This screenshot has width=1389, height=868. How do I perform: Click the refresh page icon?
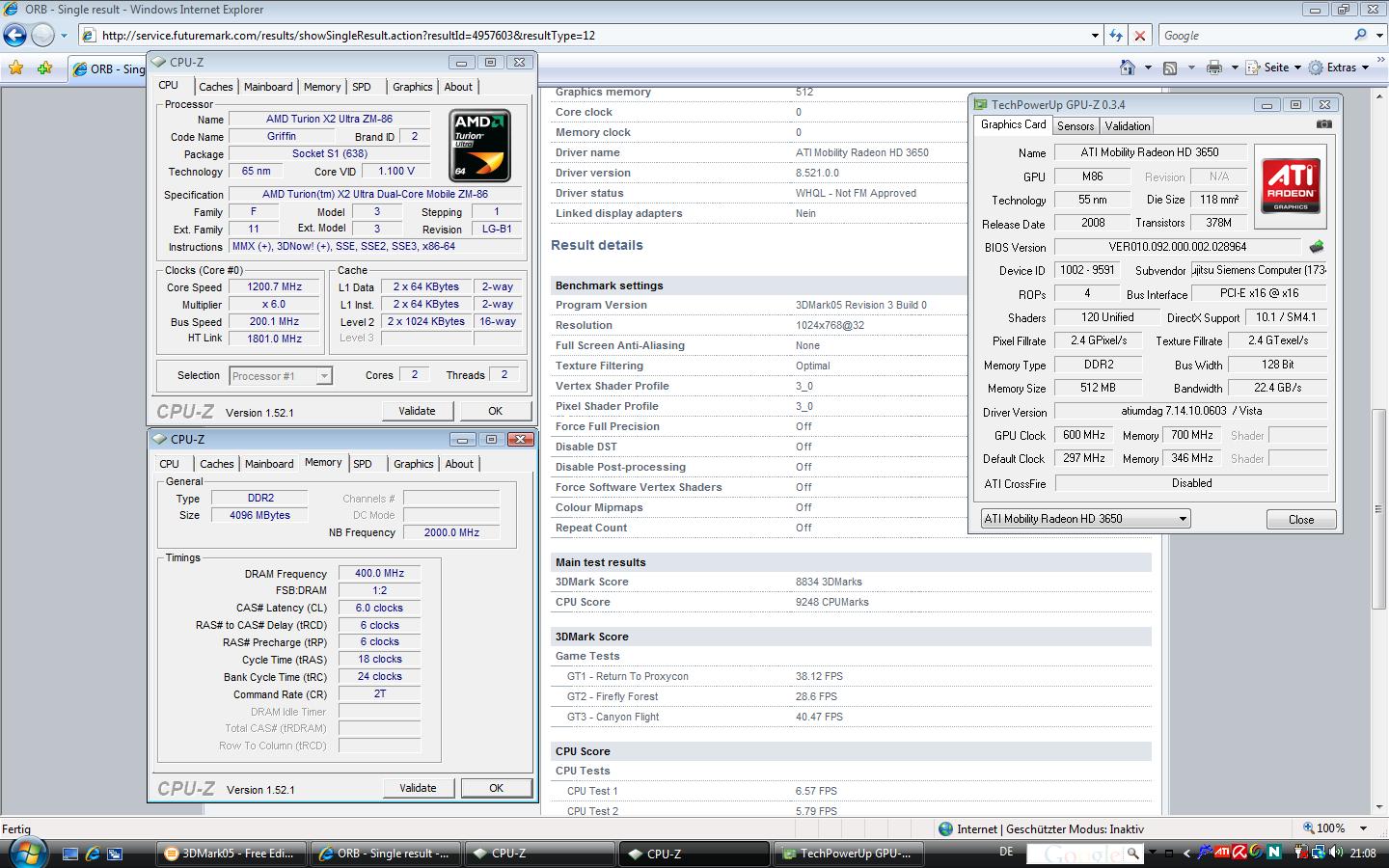[x=1116, y=36]
